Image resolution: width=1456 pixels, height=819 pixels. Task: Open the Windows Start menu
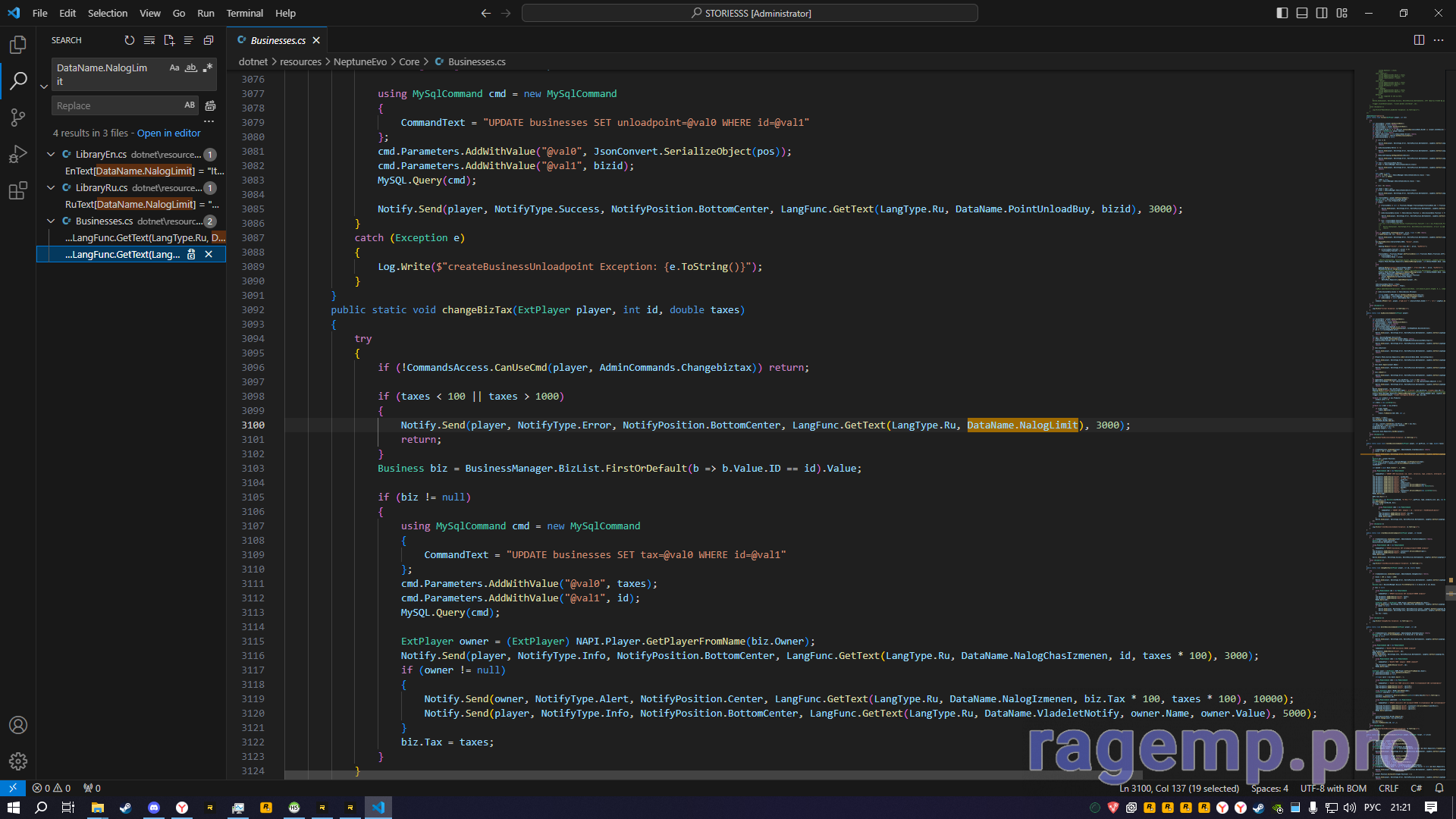click(14, 808)
